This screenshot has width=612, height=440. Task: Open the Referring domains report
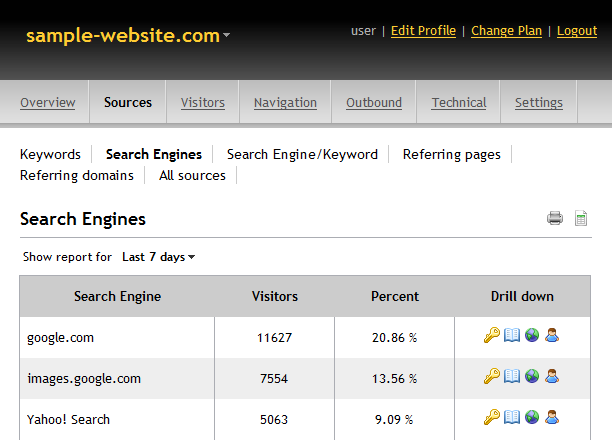tap(77, 175)
